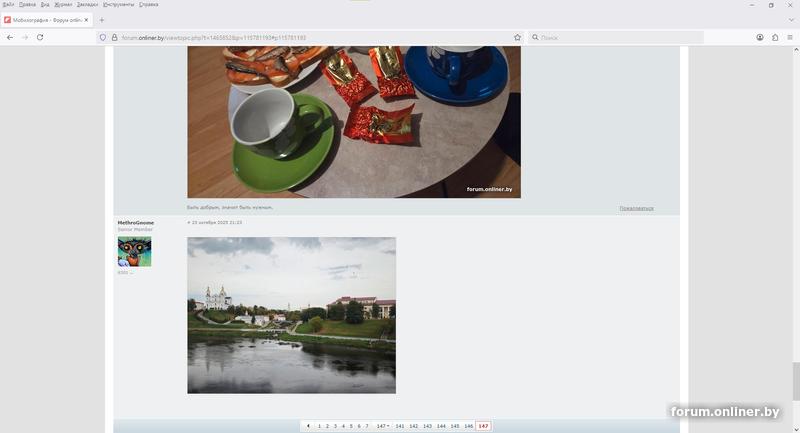Screen dimensions: 800x433
Task: Open the post permalink dated 25 октября 2025
Action: click(x=214, y=222)
